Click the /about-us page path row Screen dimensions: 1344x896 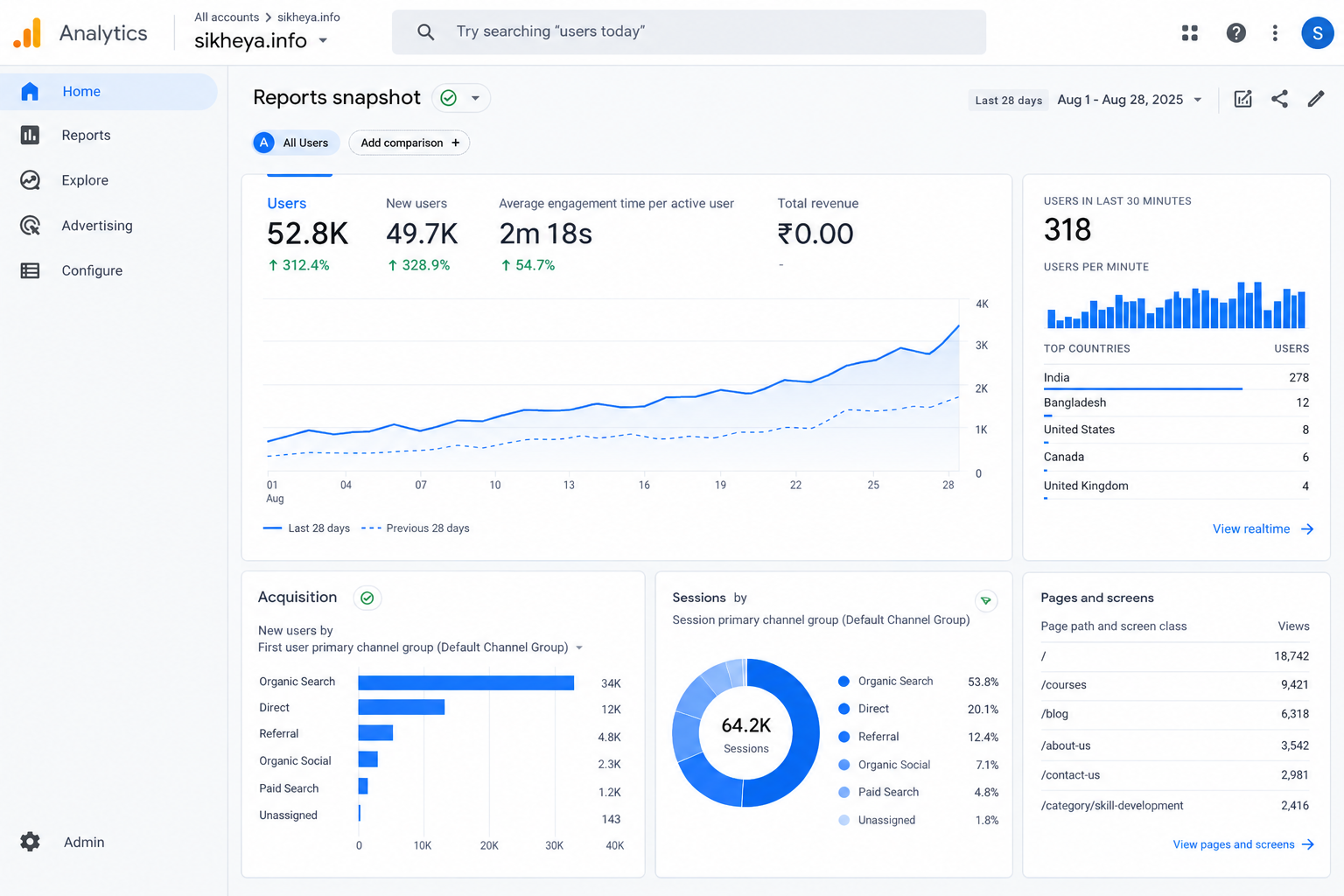1175,745
